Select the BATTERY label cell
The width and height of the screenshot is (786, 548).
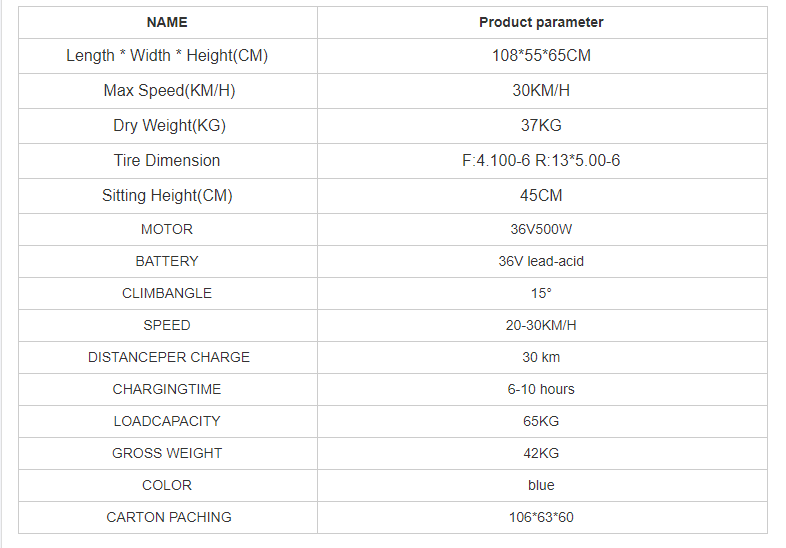(167, 261)
